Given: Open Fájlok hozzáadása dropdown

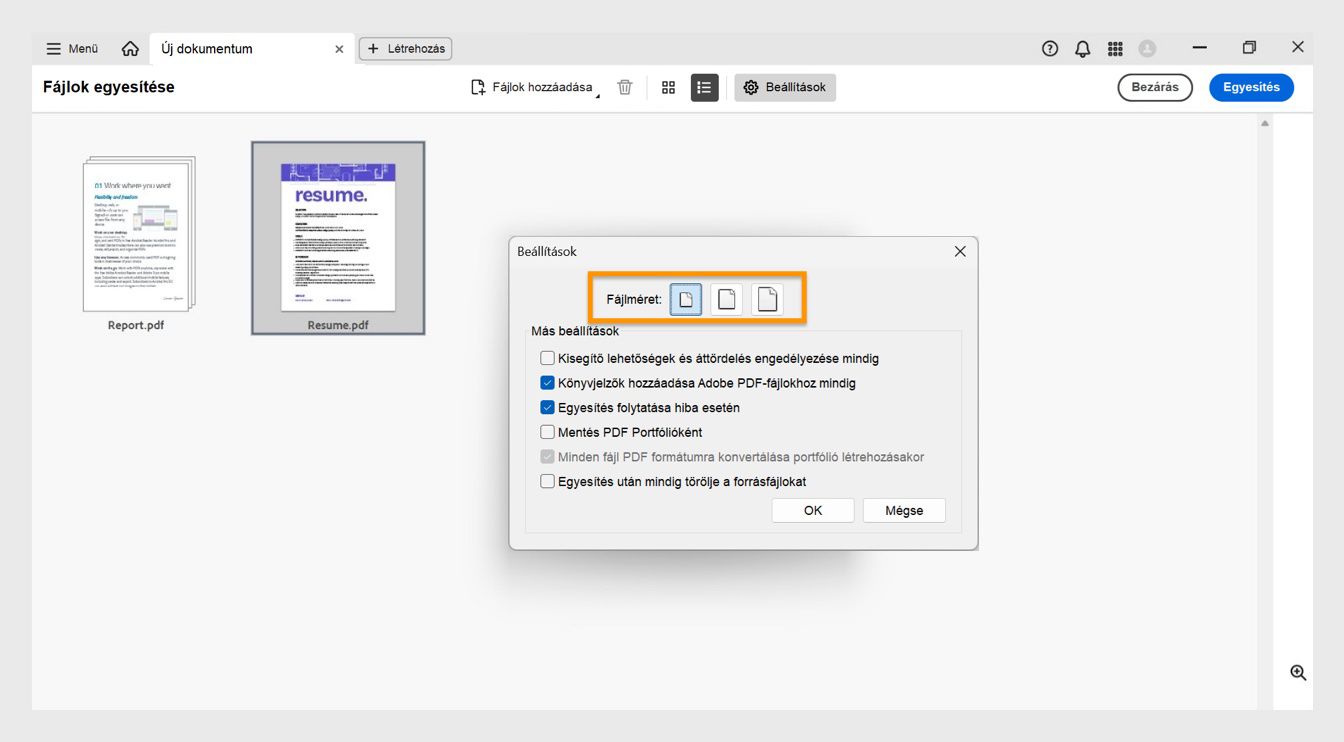Looking at the screenshot, I should [x=536, y=88].
